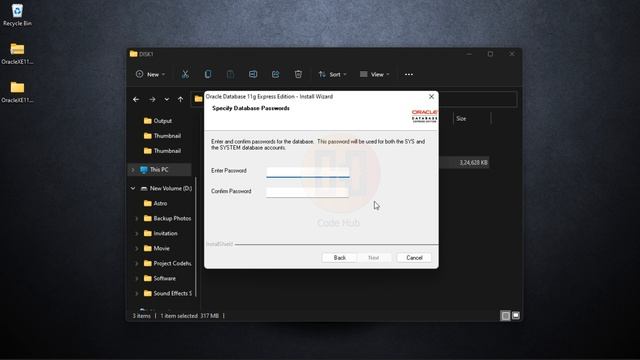Viewport: 640px width, 360px height.
Task: Click the Confirm Password field
Action: pos(307,192)
